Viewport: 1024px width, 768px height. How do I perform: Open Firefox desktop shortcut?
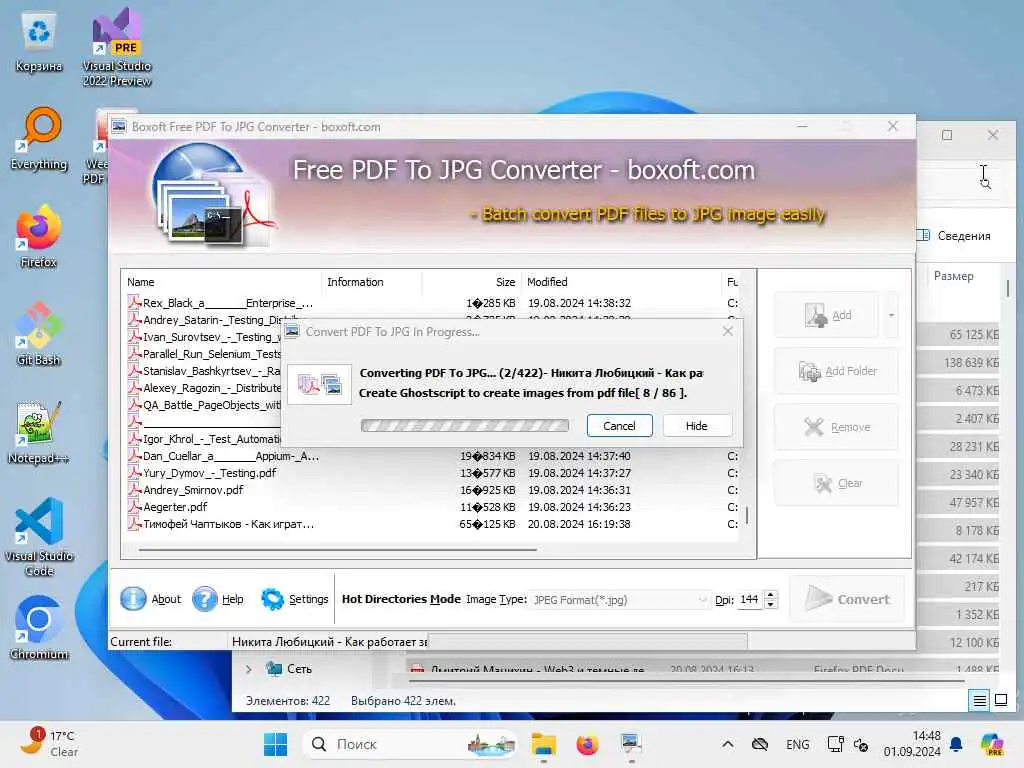coord(39,236)
